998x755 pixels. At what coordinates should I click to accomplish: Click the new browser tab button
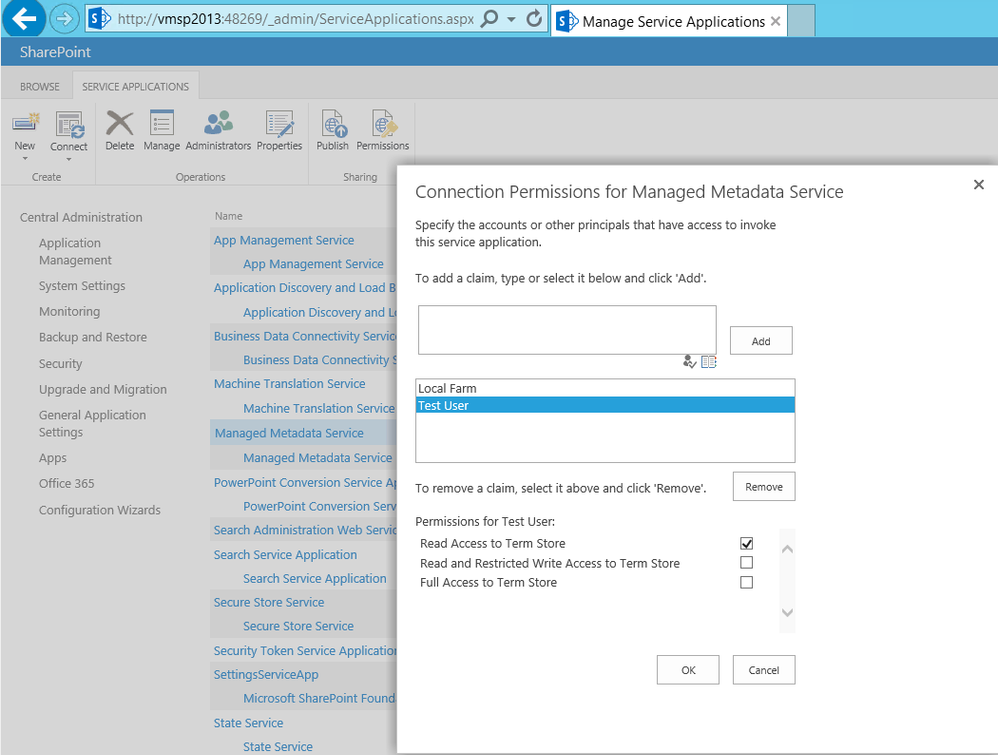801,21
